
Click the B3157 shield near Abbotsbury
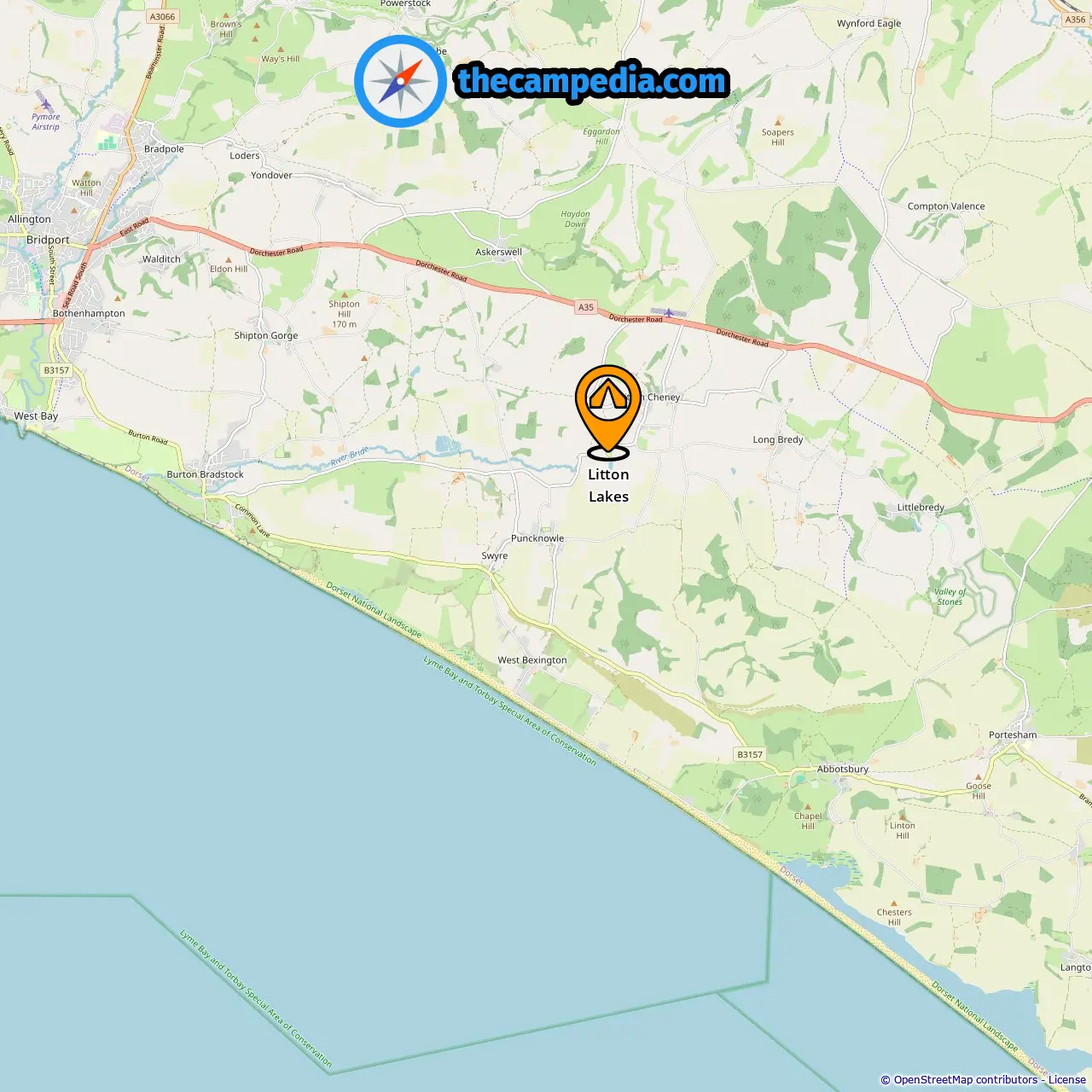[750, 754]
